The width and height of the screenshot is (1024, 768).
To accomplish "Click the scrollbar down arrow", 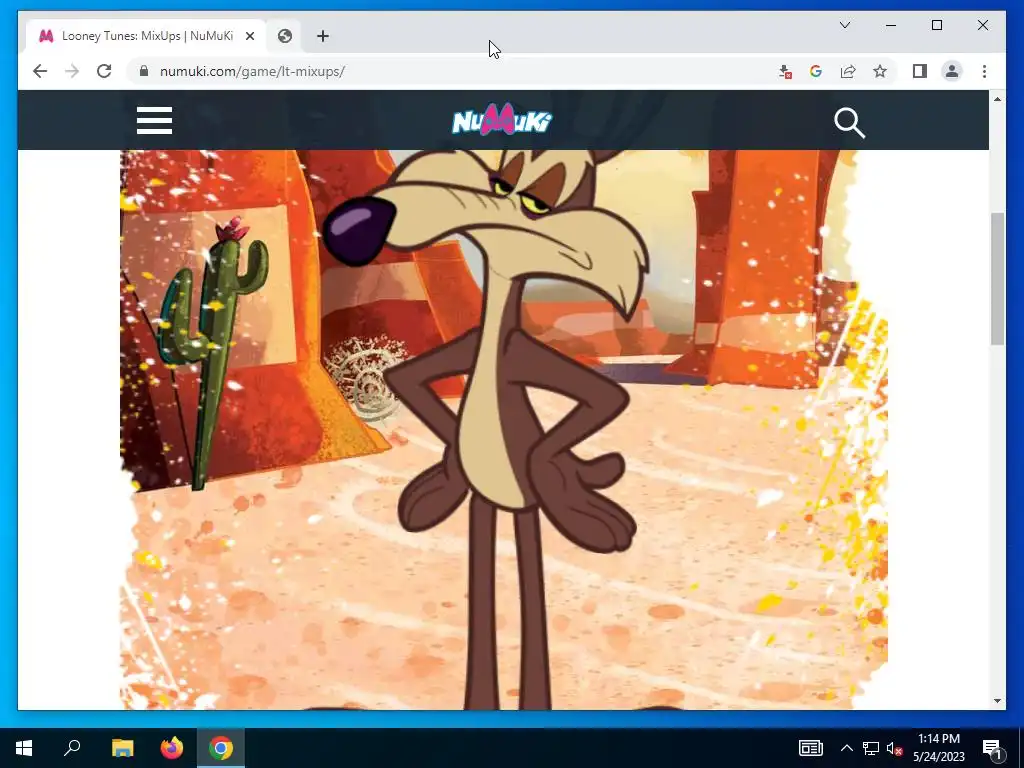I will pyautogui.click(x=997, y=701).
